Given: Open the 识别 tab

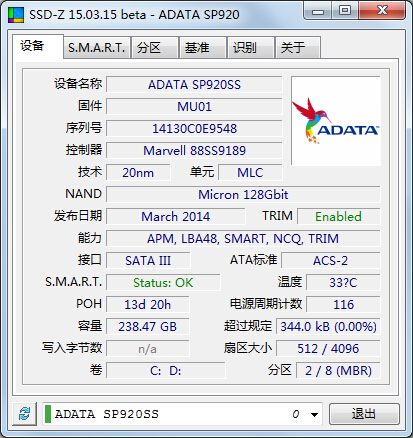Looking at the screenshot, I should (x=251, y=48).
